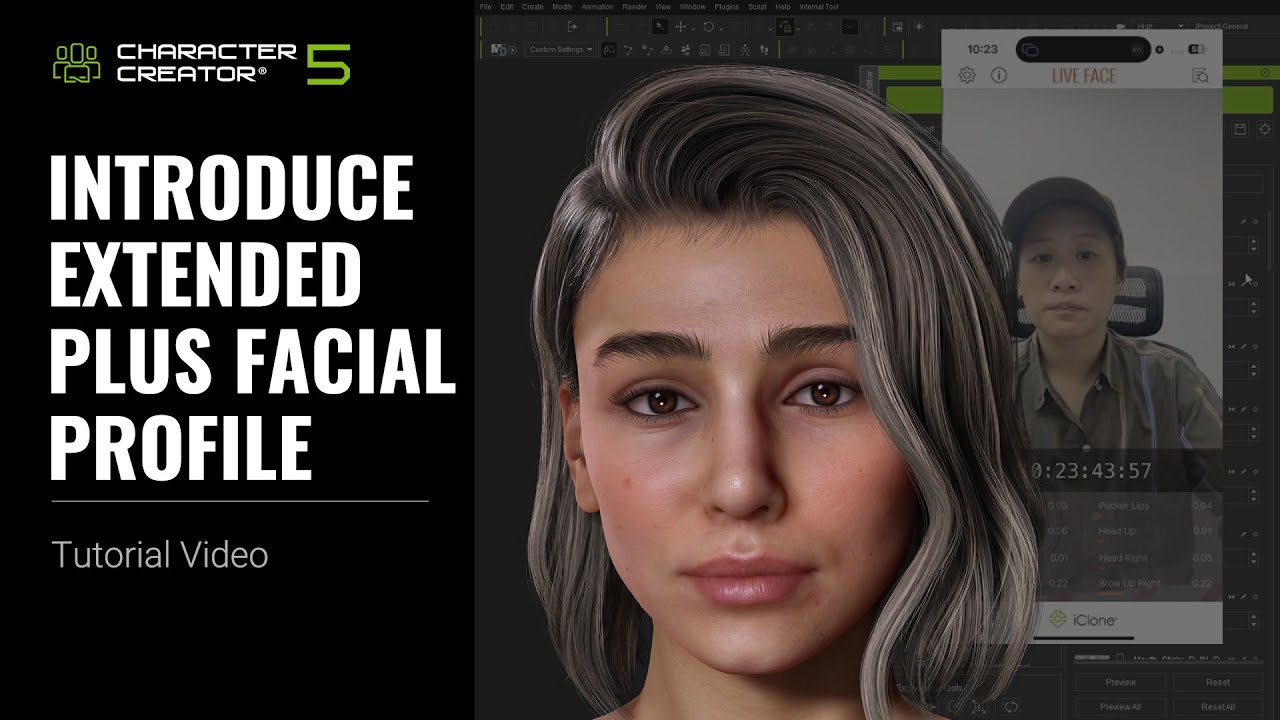Open the Animation menu
The height and width of the screenshot is (720, 1280).
click(x=597, y=7)
